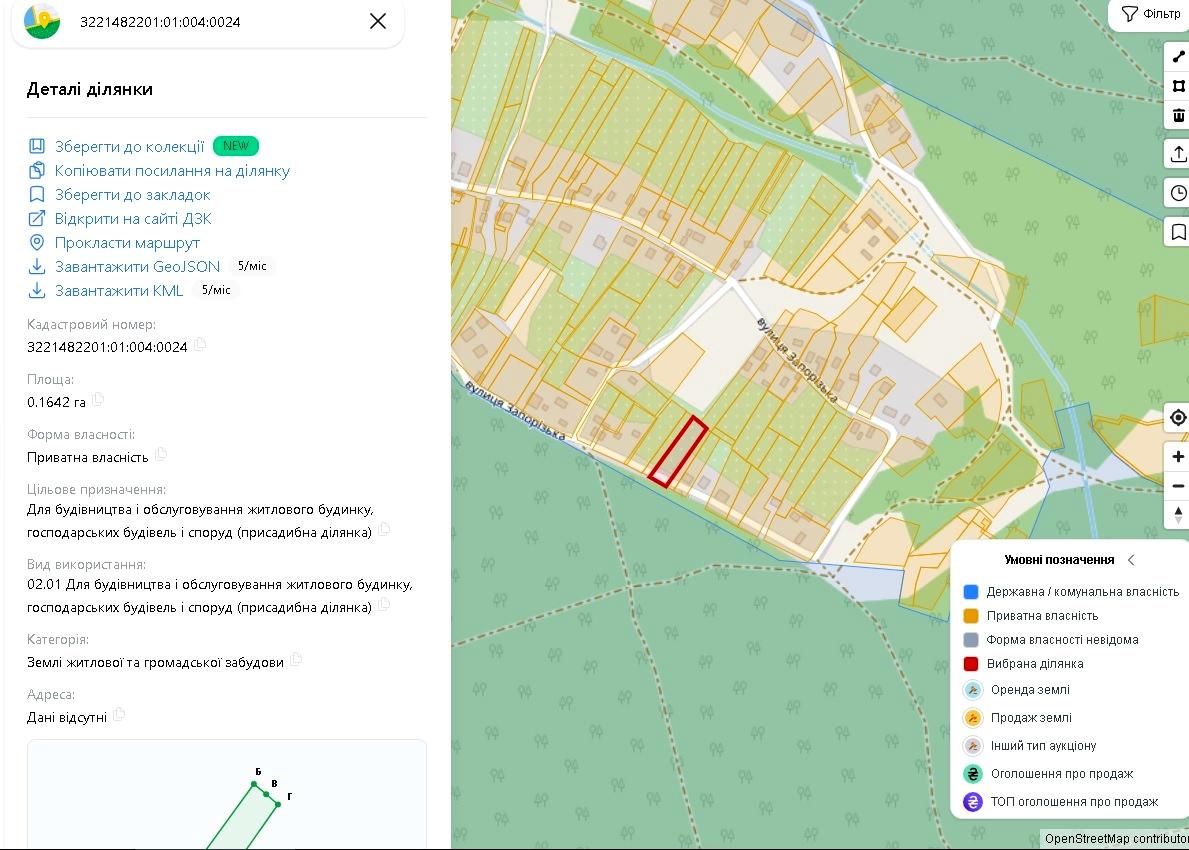Screen dimensions: 1189x850
Task: Zoom in on the map
Action: coord(1178,456)
